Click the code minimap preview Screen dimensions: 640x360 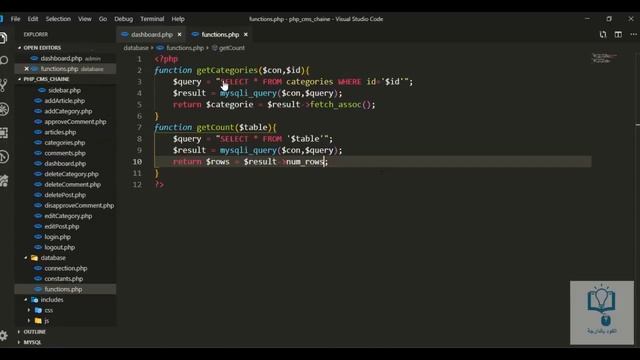tap(604, 58)
